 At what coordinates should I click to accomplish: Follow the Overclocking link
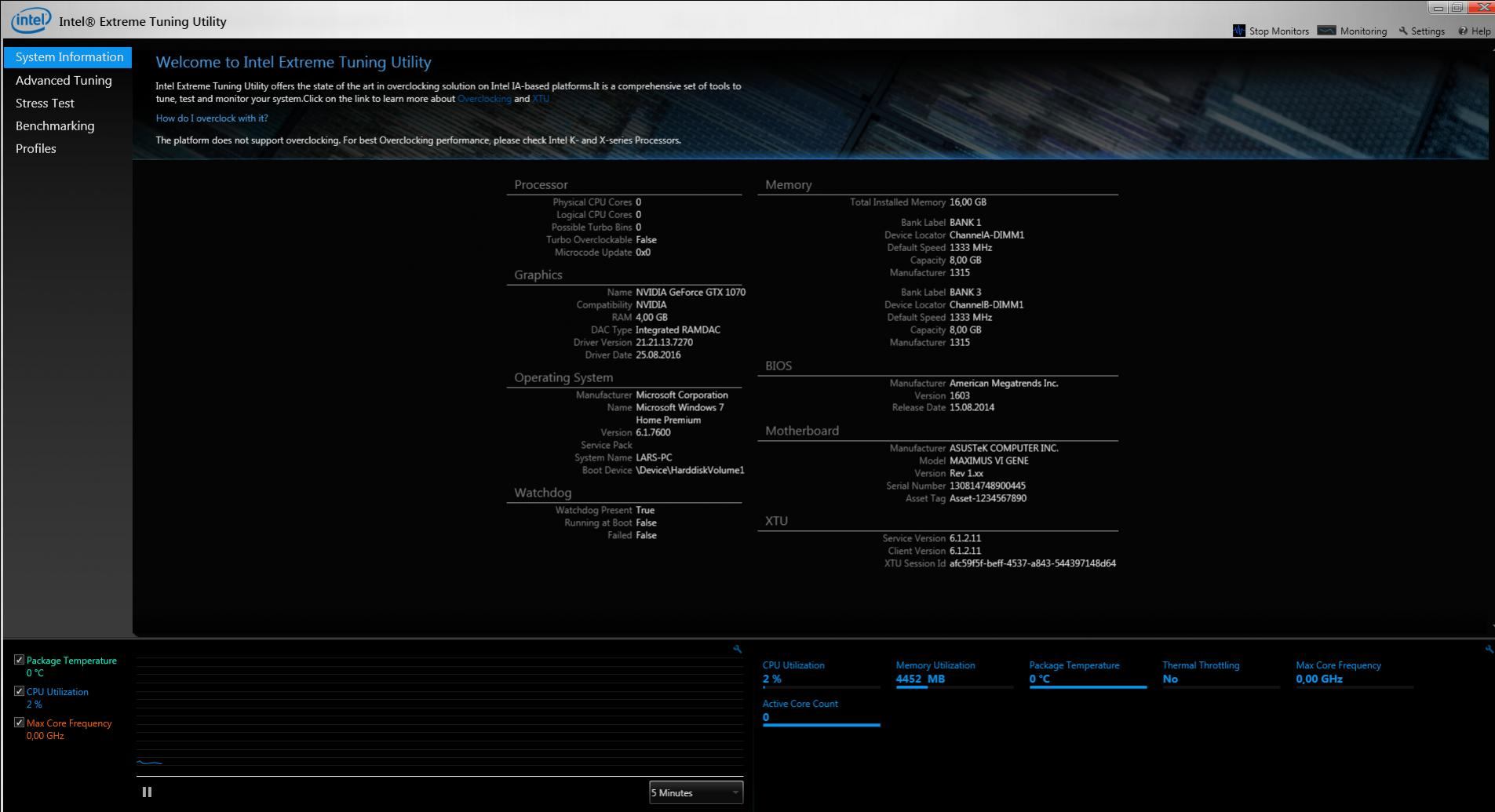click(x=484, y=99)
